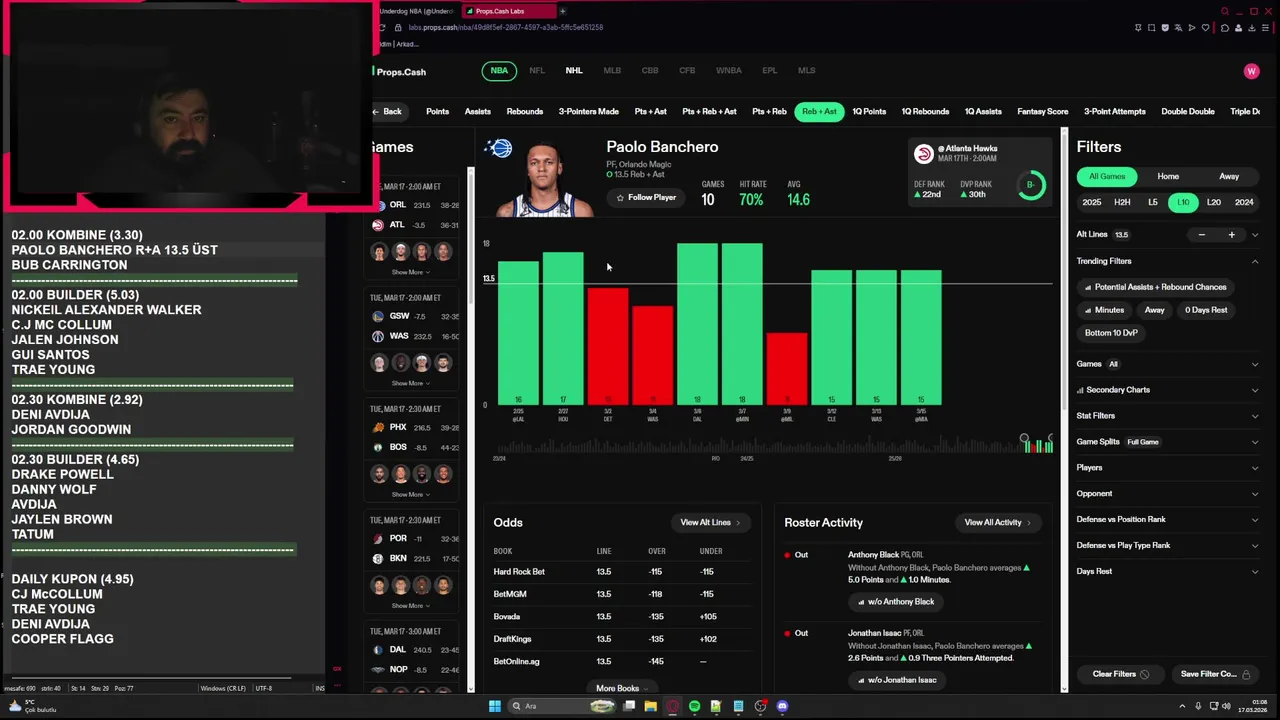Switch to the NBA league tab
1280x720 pixels.
(499, 71)
